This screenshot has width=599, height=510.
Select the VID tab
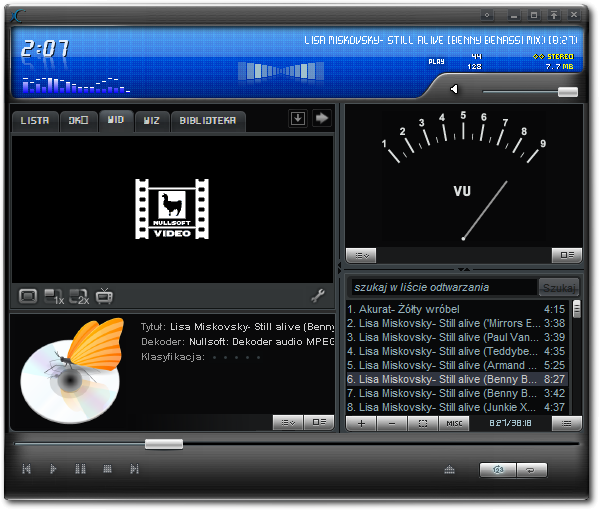116,120
